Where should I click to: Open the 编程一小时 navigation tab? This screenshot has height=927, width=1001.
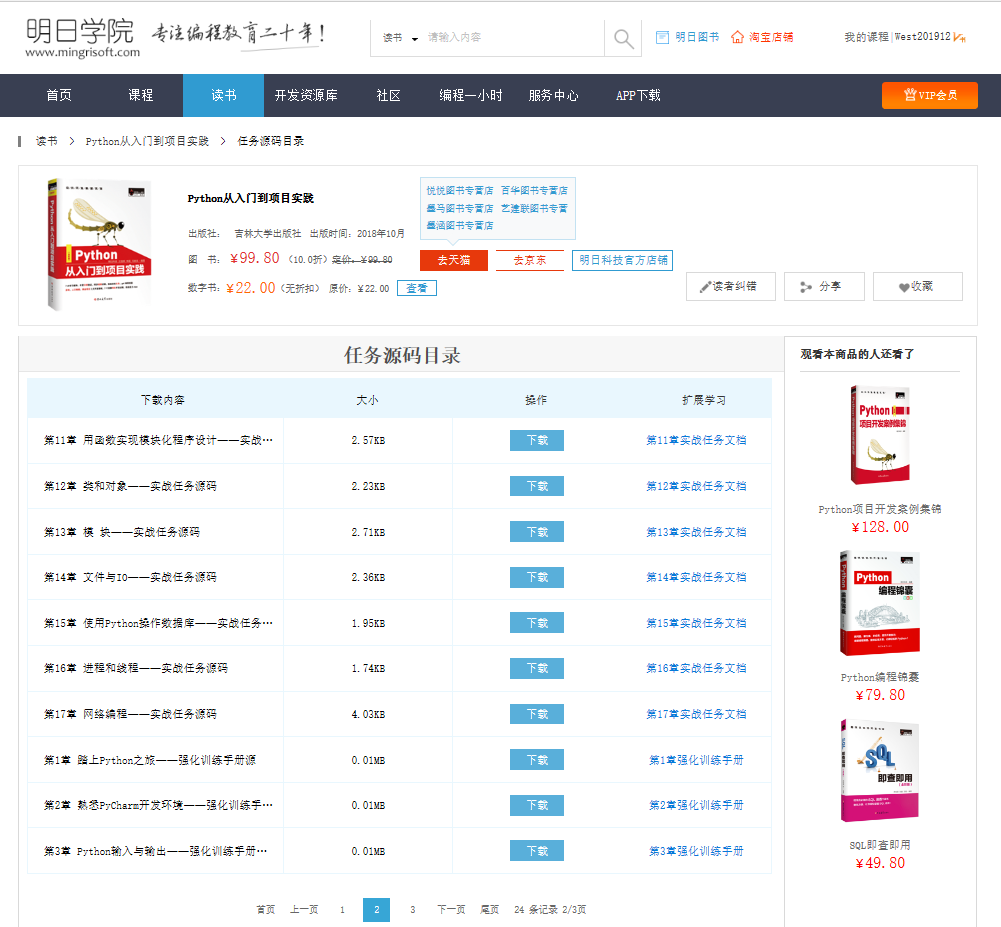click(x=470, y=95)
